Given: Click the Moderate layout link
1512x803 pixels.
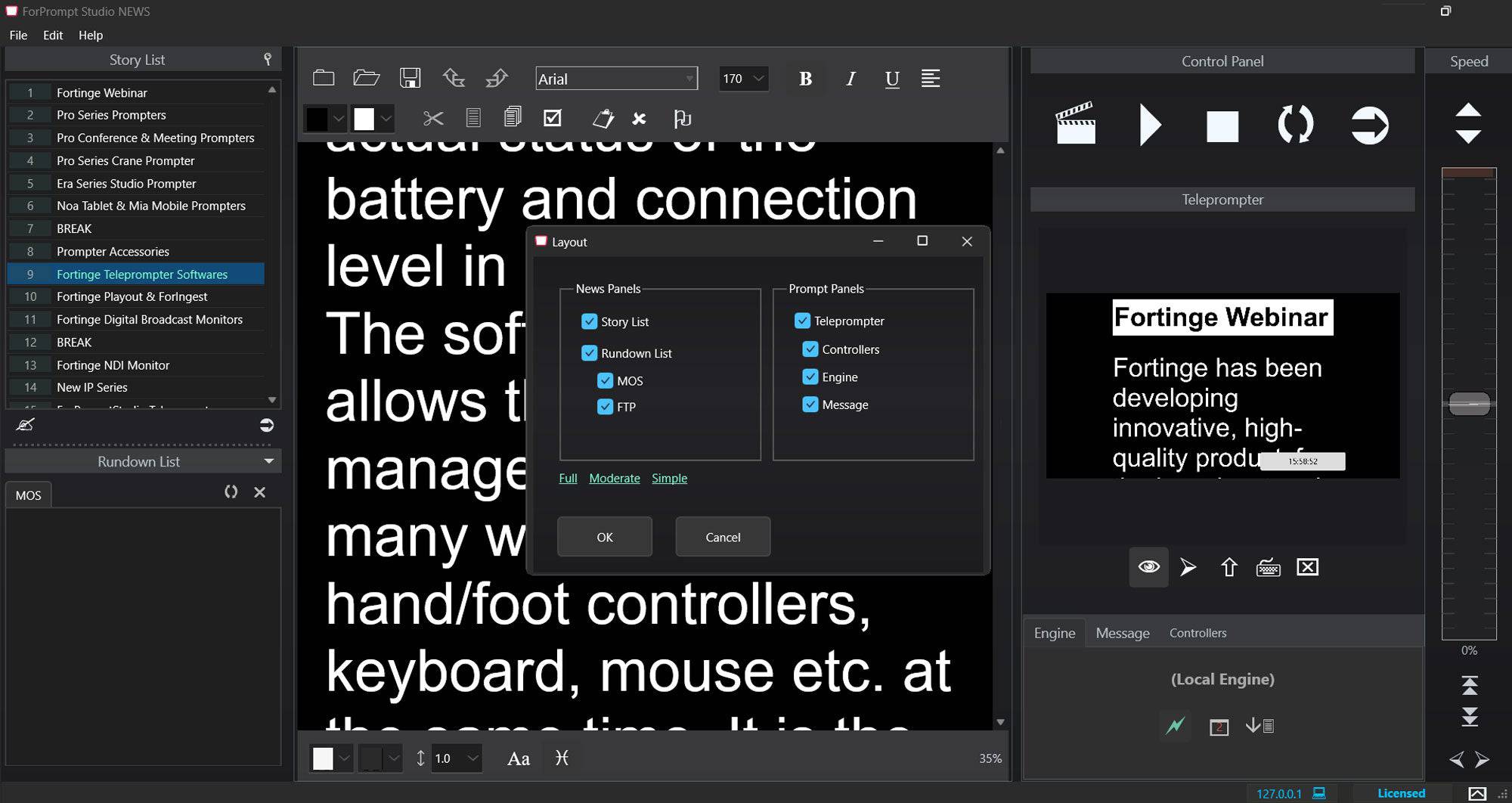Looking at the screenshot, I should [x=614, y=478].
